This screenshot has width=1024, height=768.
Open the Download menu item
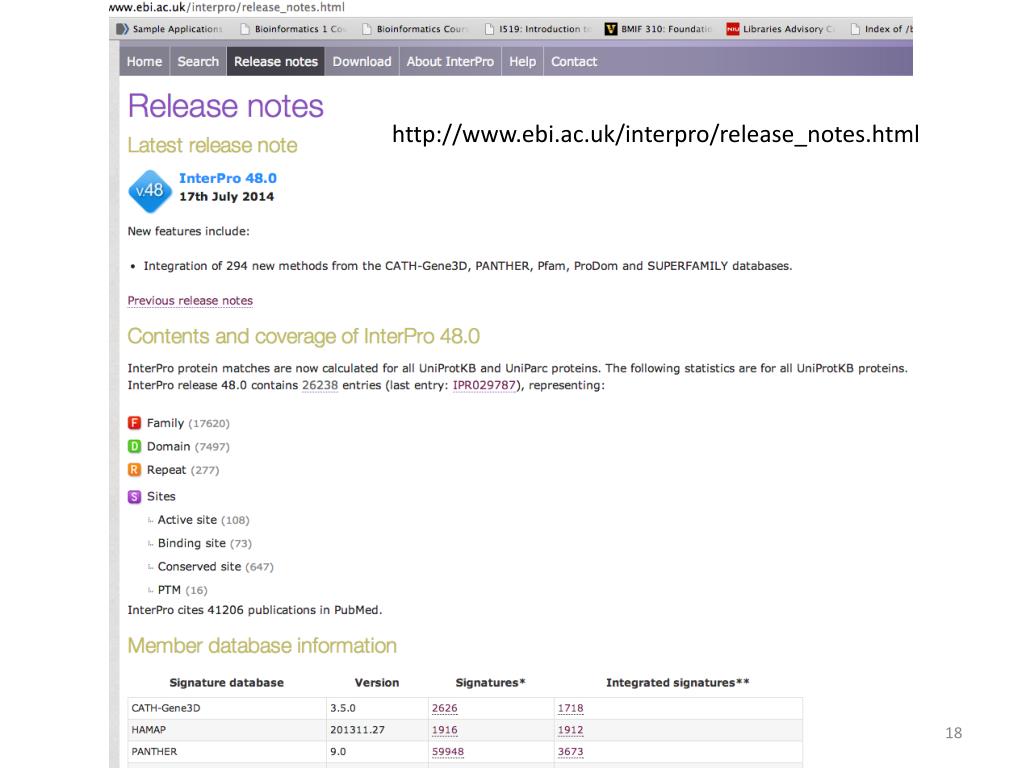362,61
